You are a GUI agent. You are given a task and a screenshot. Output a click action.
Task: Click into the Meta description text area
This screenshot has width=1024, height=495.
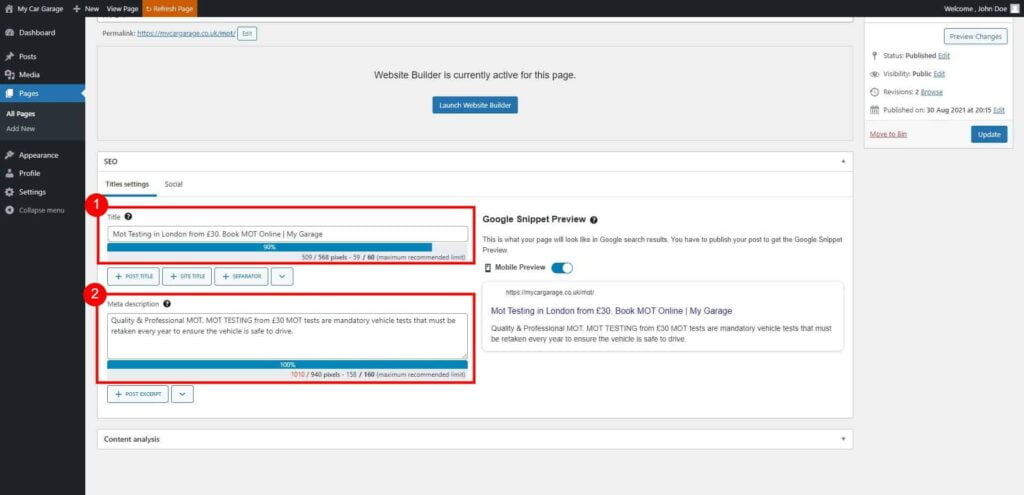coord(287,336)
